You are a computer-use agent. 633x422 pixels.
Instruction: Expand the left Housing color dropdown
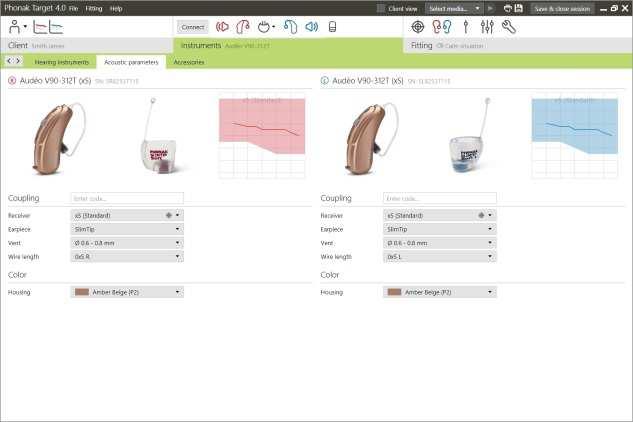pyautogui.click(x=440, y=292)
